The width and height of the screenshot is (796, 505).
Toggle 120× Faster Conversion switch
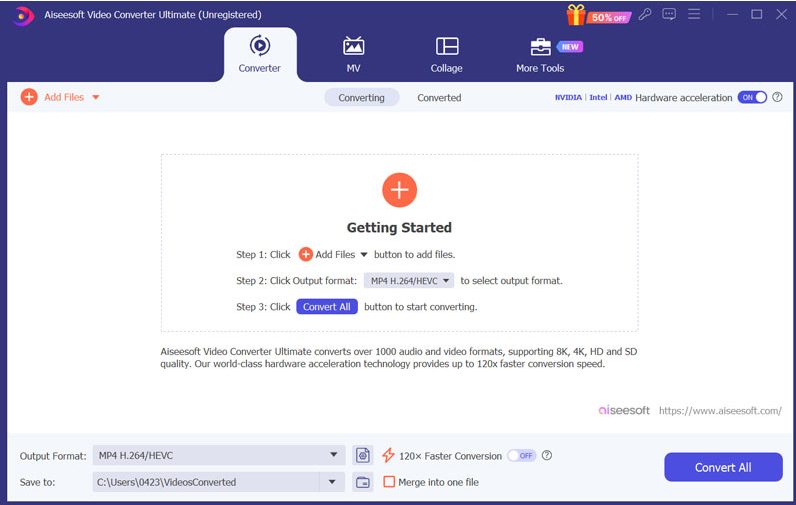click(521, 456)
